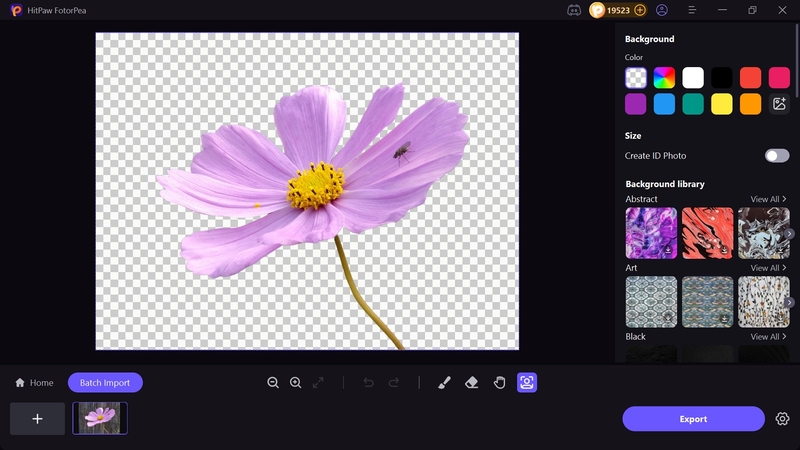Select the brush restore tool
This screenshot has width=800, height=450.
pyautogui.click(x=444, y=383)
